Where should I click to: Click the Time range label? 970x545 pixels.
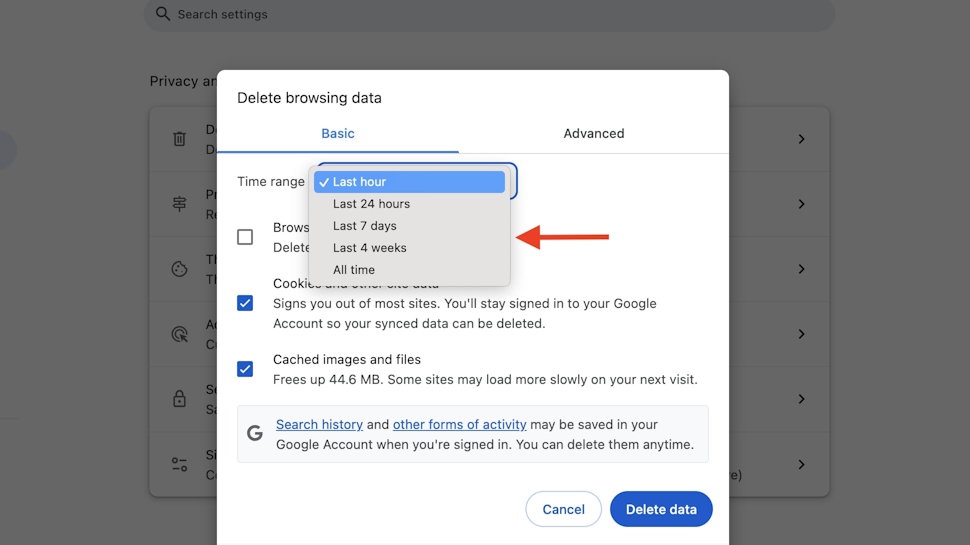(271, 182)
